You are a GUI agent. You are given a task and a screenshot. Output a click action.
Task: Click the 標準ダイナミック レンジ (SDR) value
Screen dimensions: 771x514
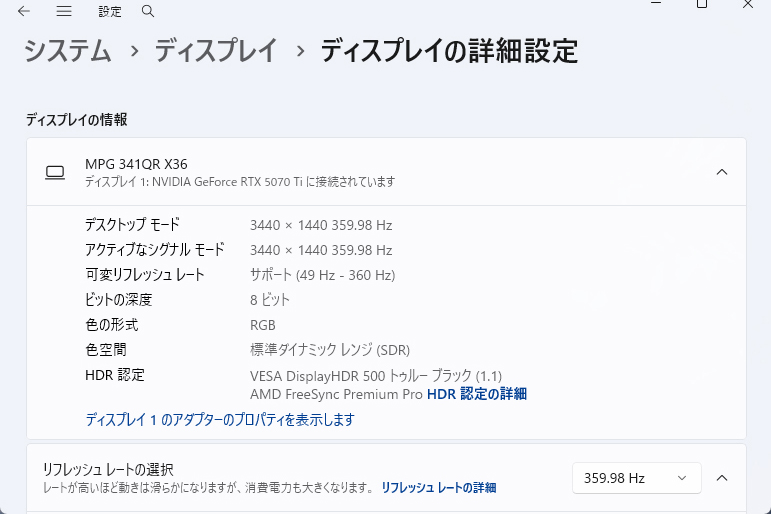[330, 350]
